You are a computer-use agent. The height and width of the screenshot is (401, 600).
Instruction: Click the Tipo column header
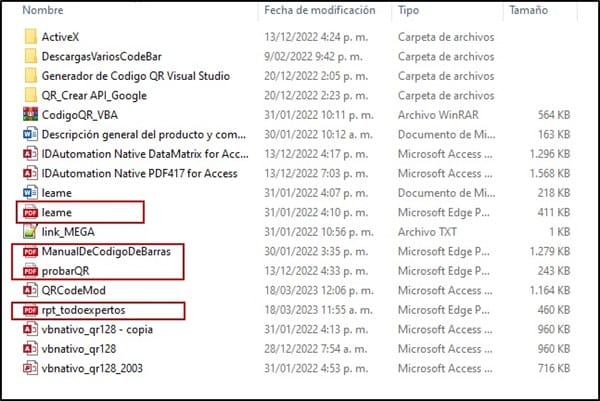pyautogui.click(x=410, y=11)
